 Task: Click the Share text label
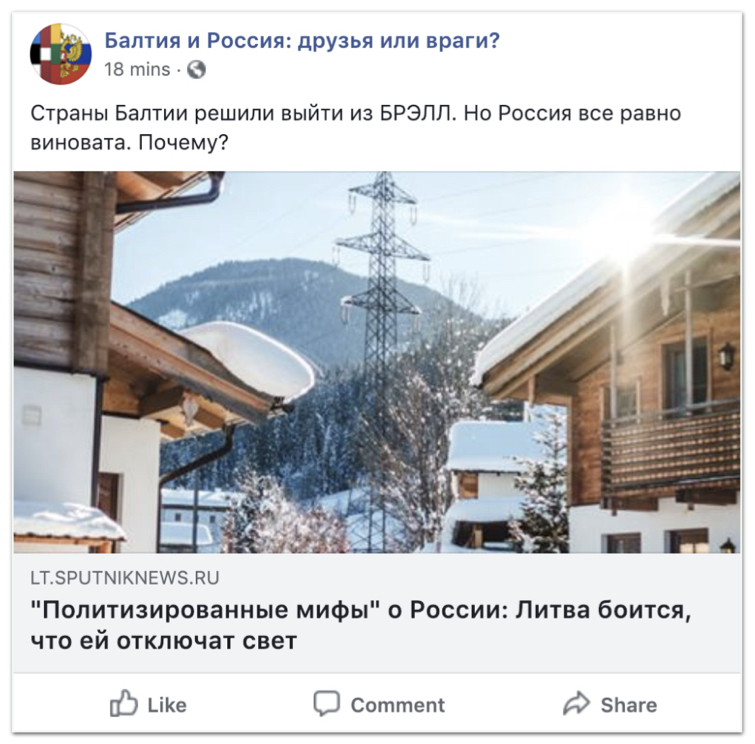click(629, 705)
